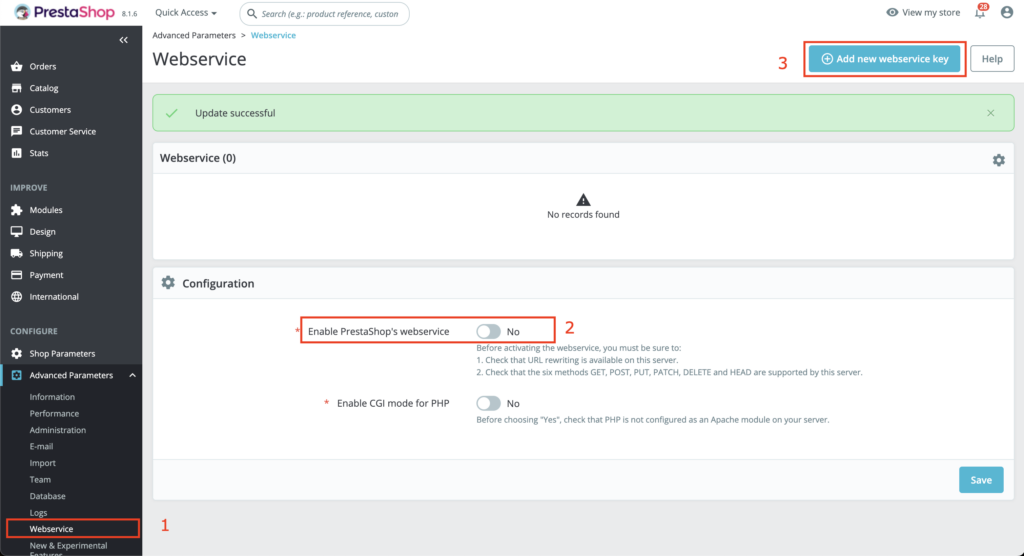Click the Advanced Parameters icon
This screenshot has height=556, width=1024.
coord(16,375)
